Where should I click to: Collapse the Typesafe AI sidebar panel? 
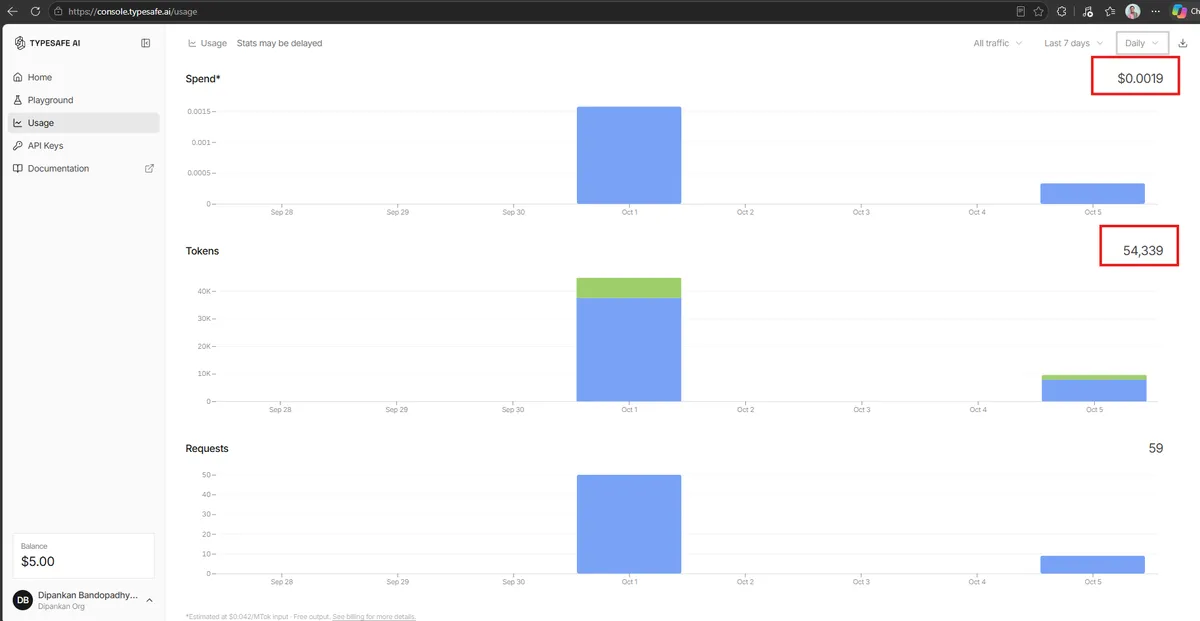pyautogui.click(x=146, y=43)
